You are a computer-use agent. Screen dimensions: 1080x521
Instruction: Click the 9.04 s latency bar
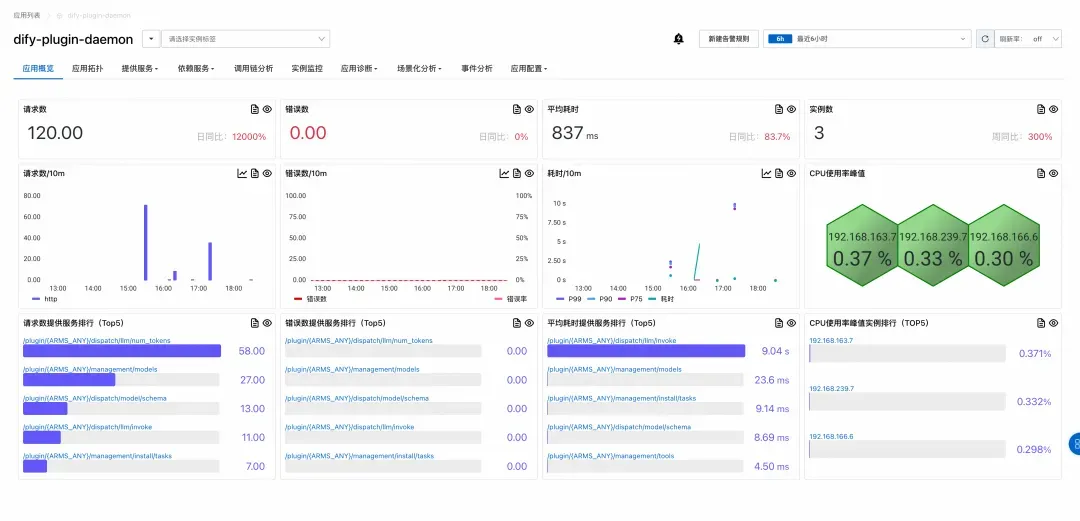[x=646, y=351]
